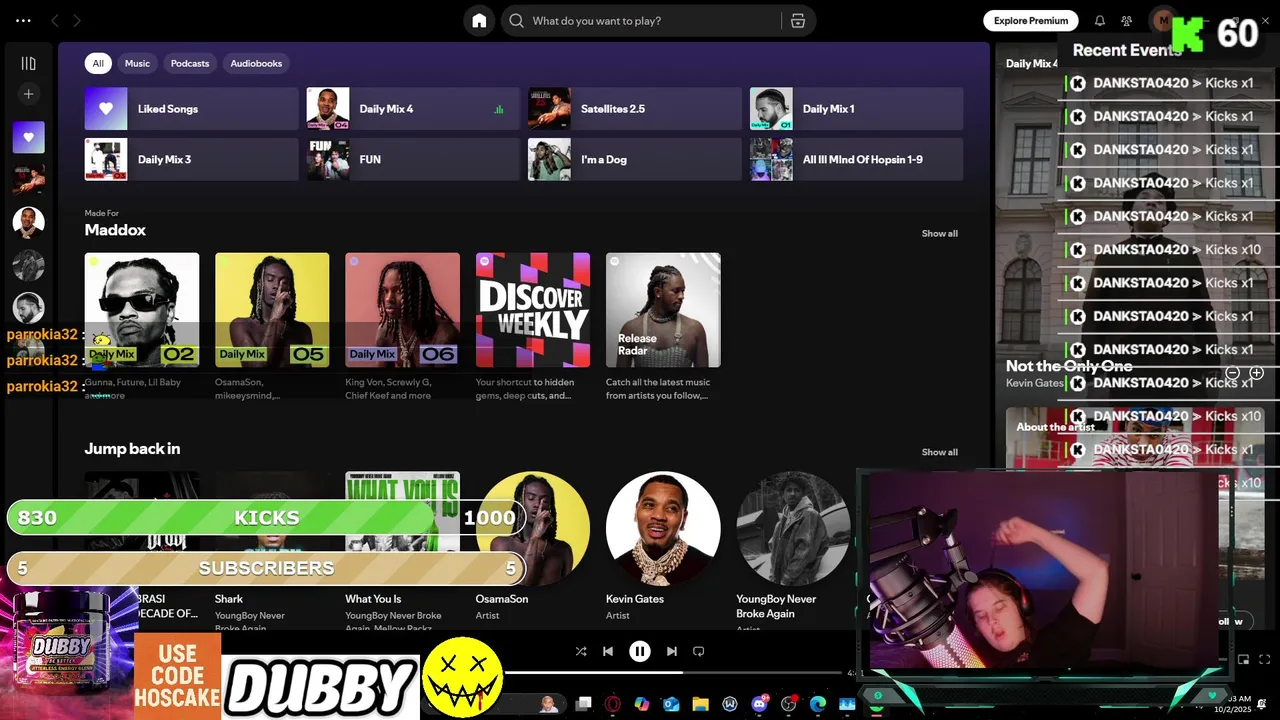1280x720 pixels.
Task: Open the Daily Mix 3 tile
Action: click(191, 159)
